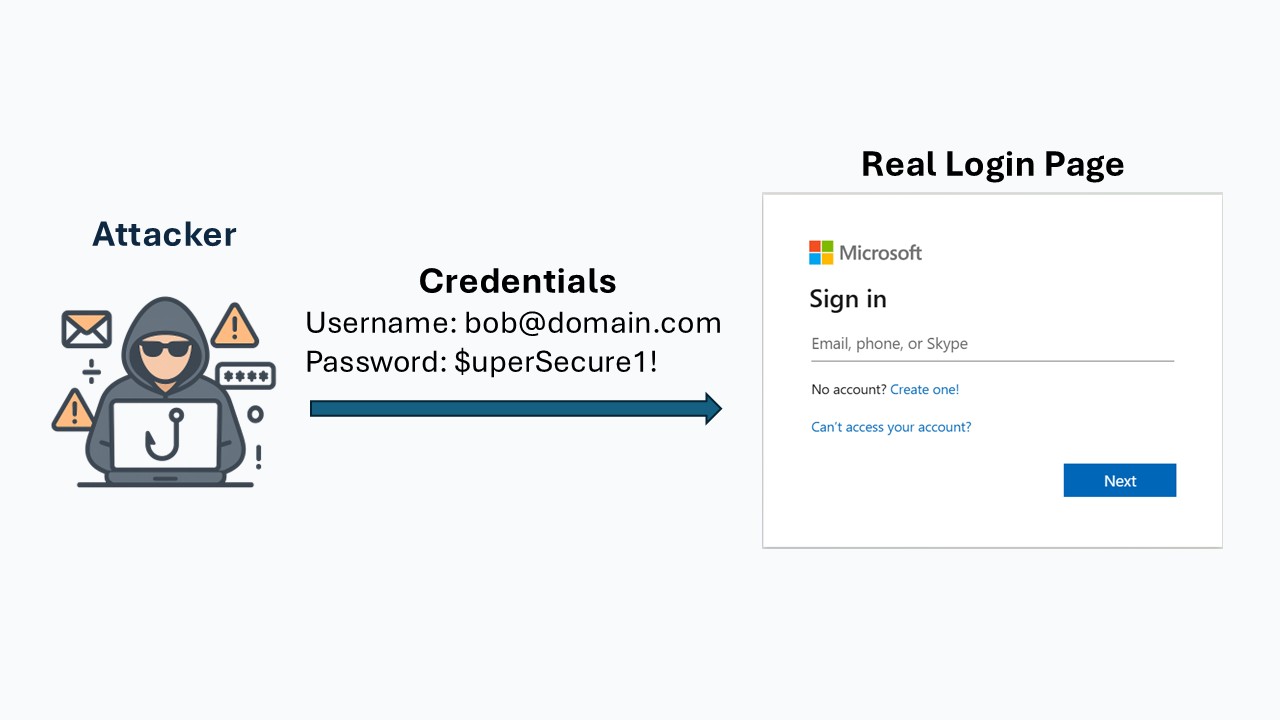Open "Can't access your account?" link

click(x=891, y=427)
